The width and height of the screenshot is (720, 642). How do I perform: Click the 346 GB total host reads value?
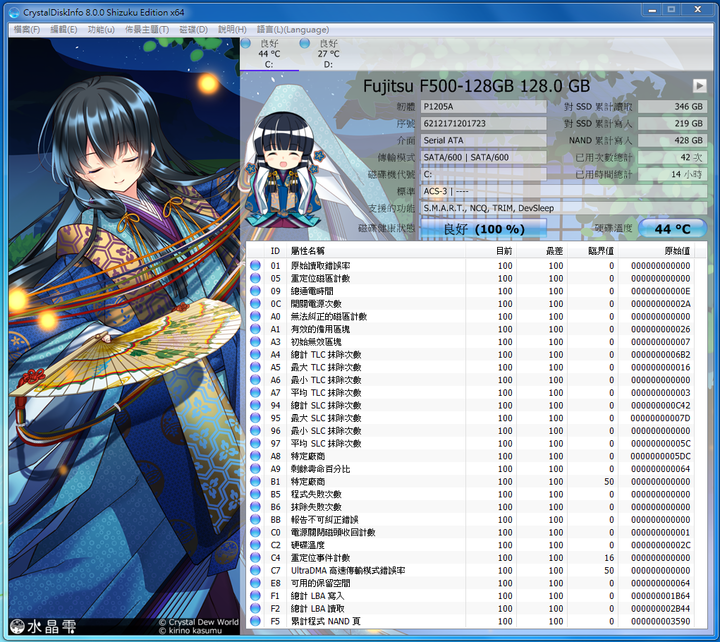point(672,107)
